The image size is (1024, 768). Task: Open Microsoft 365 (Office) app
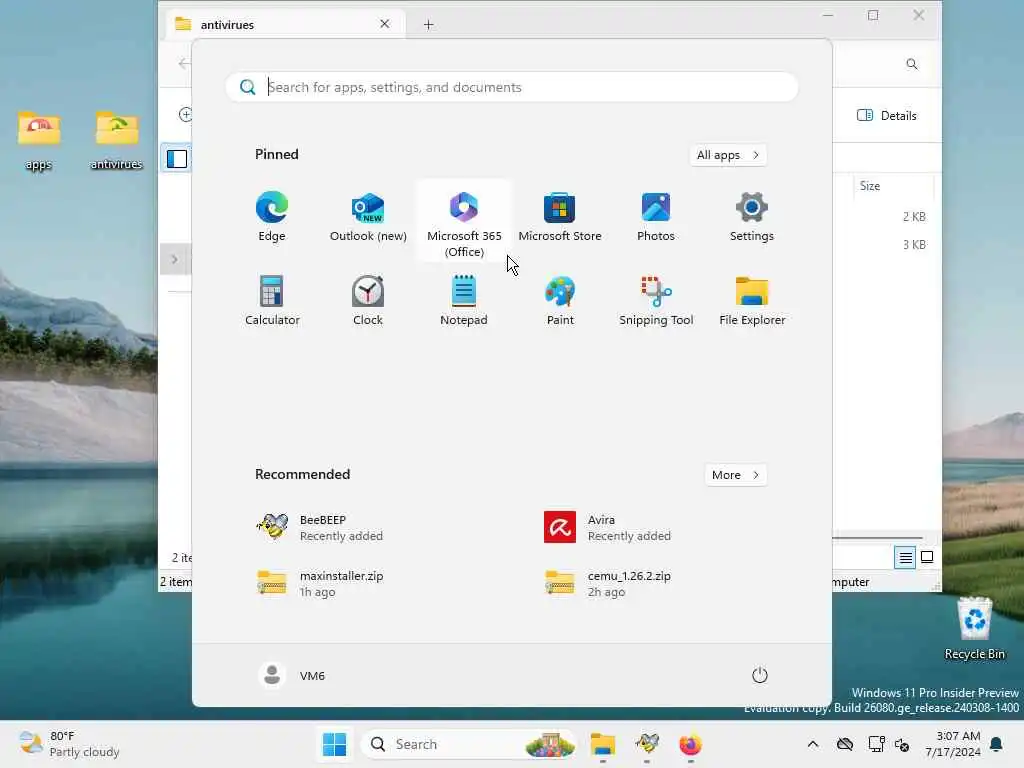(464, 222)
